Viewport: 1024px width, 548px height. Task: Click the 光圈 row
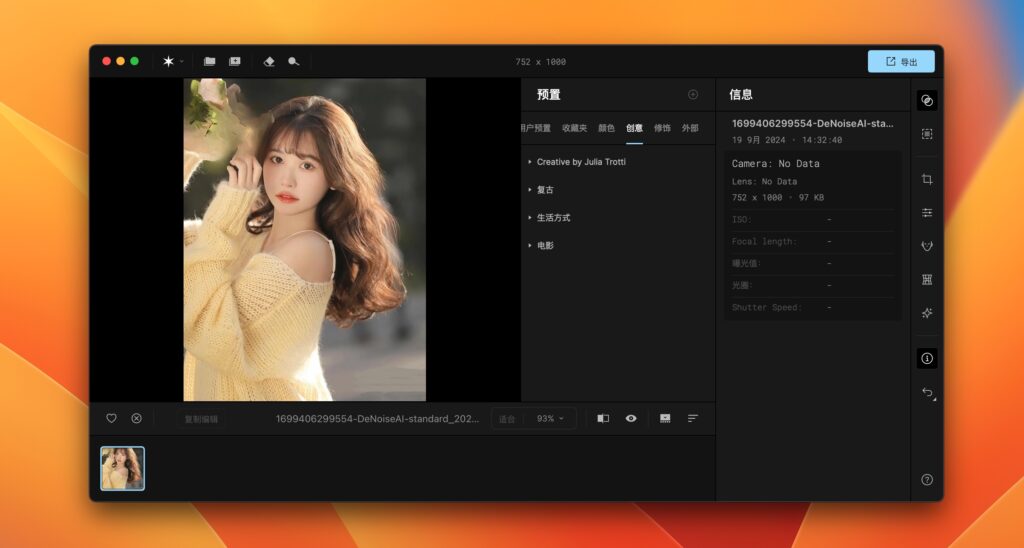(812, 285)
